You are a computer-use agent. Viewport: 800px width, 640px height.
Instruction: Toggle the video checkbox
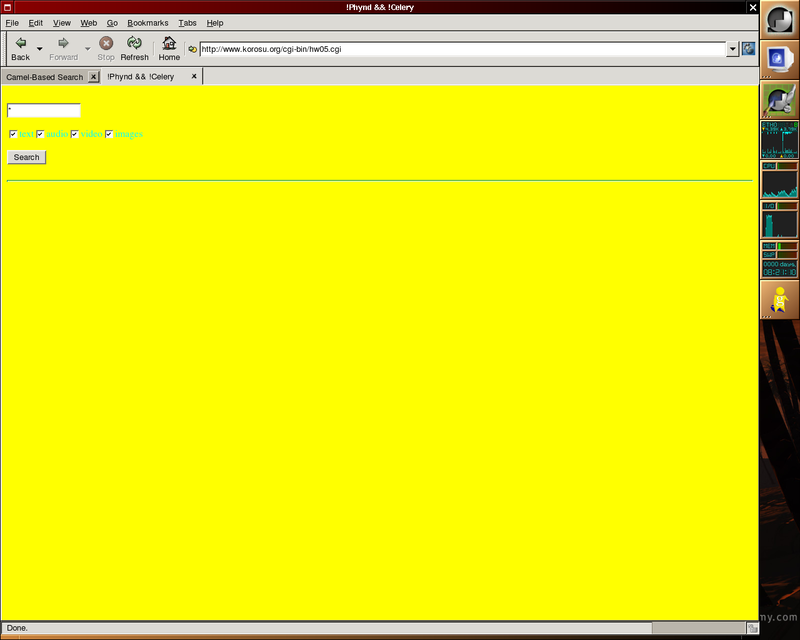74,134
